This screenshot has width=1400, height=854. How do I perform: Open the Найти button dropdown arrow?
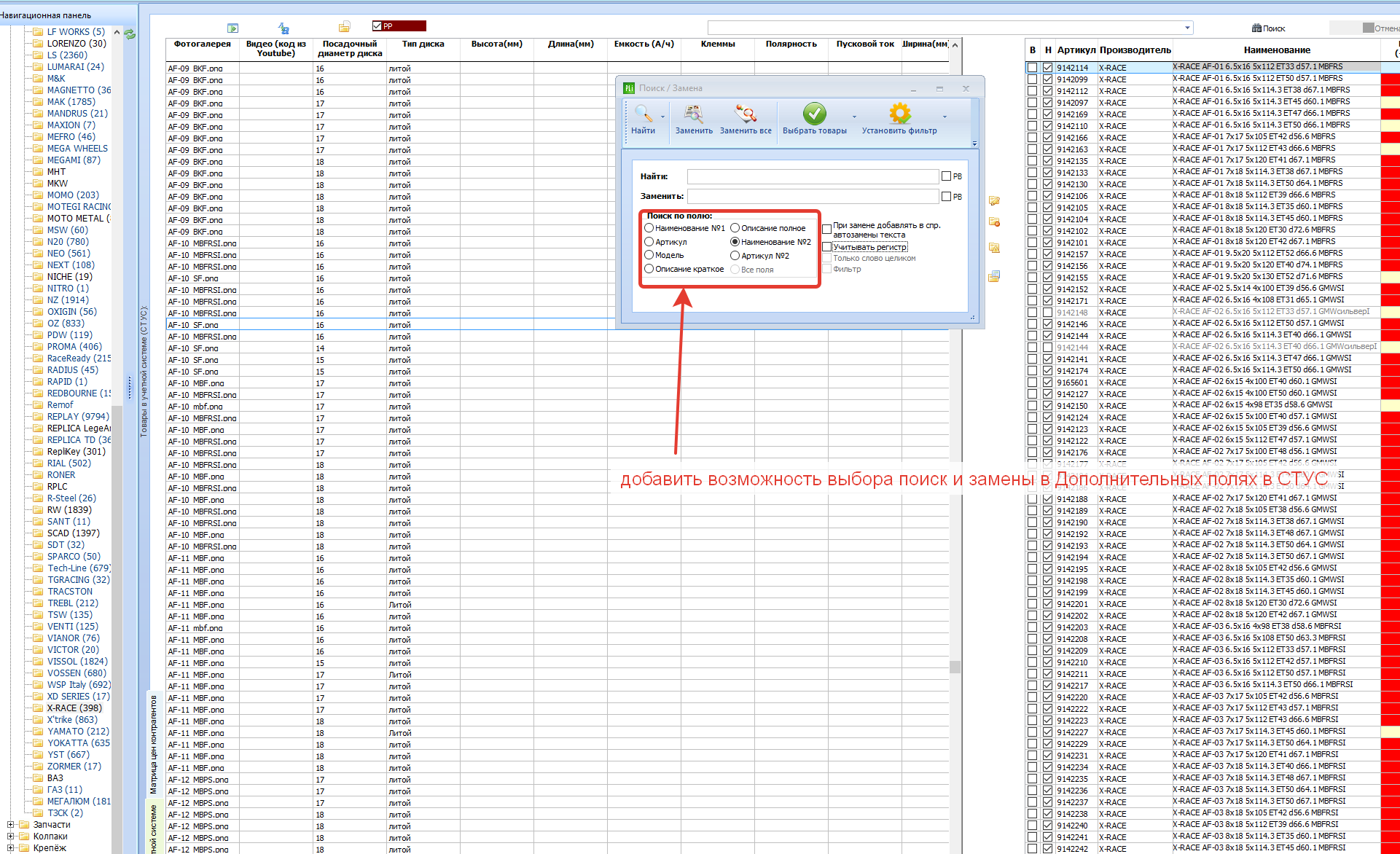point(662,117)
